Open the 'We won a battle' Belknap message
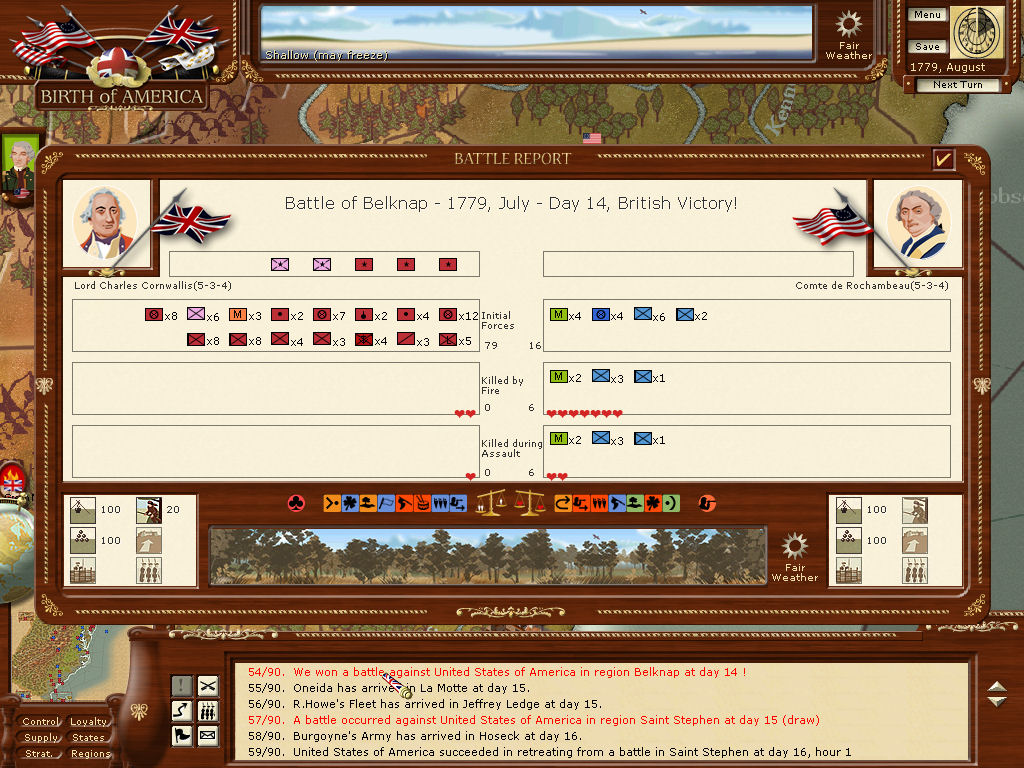 coord(519,672)
